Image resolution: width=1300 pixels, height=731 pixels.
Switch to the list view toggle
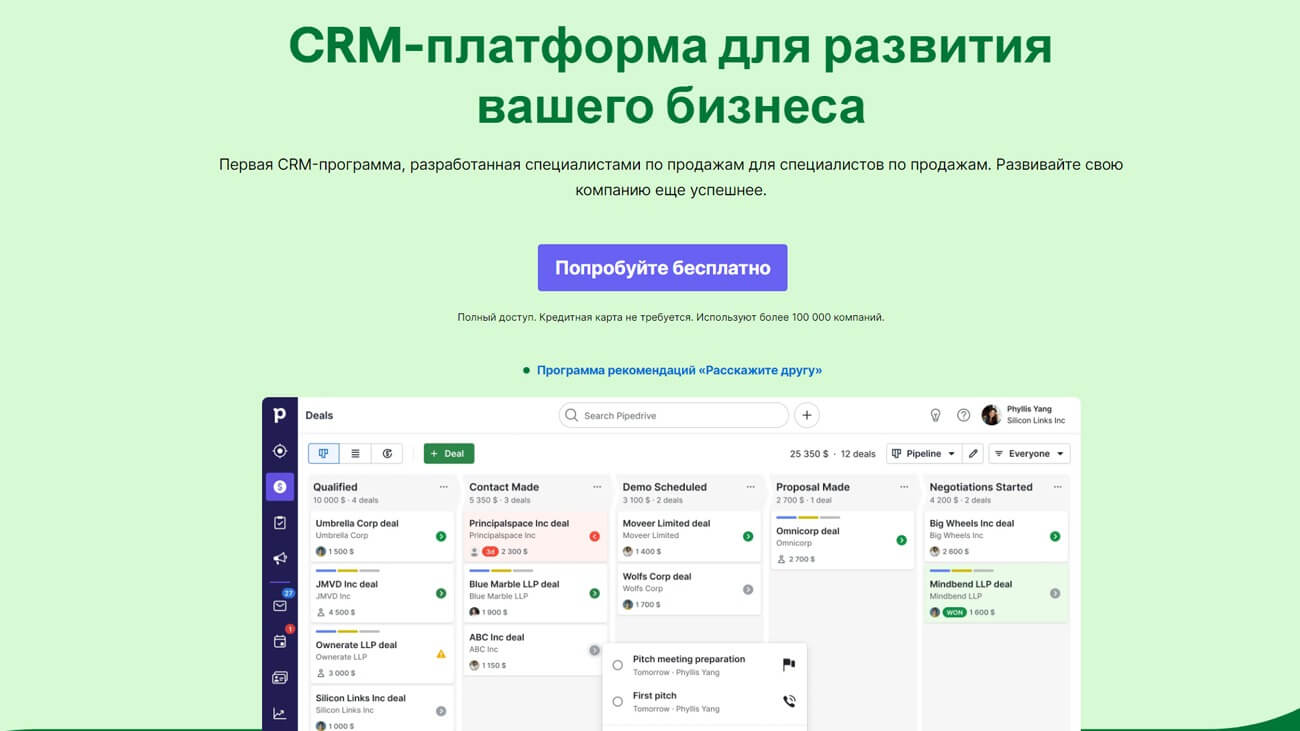click(x=355, y=454)
